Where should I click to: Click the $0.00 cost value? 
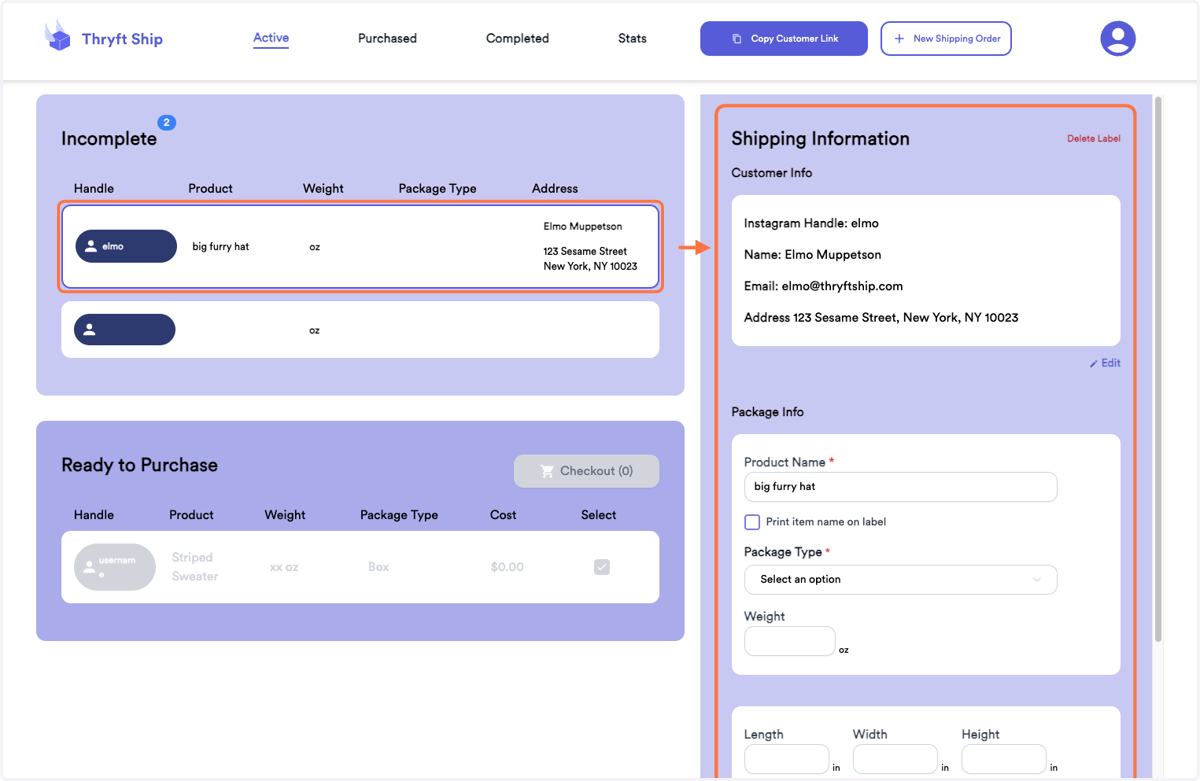[507, 567]
